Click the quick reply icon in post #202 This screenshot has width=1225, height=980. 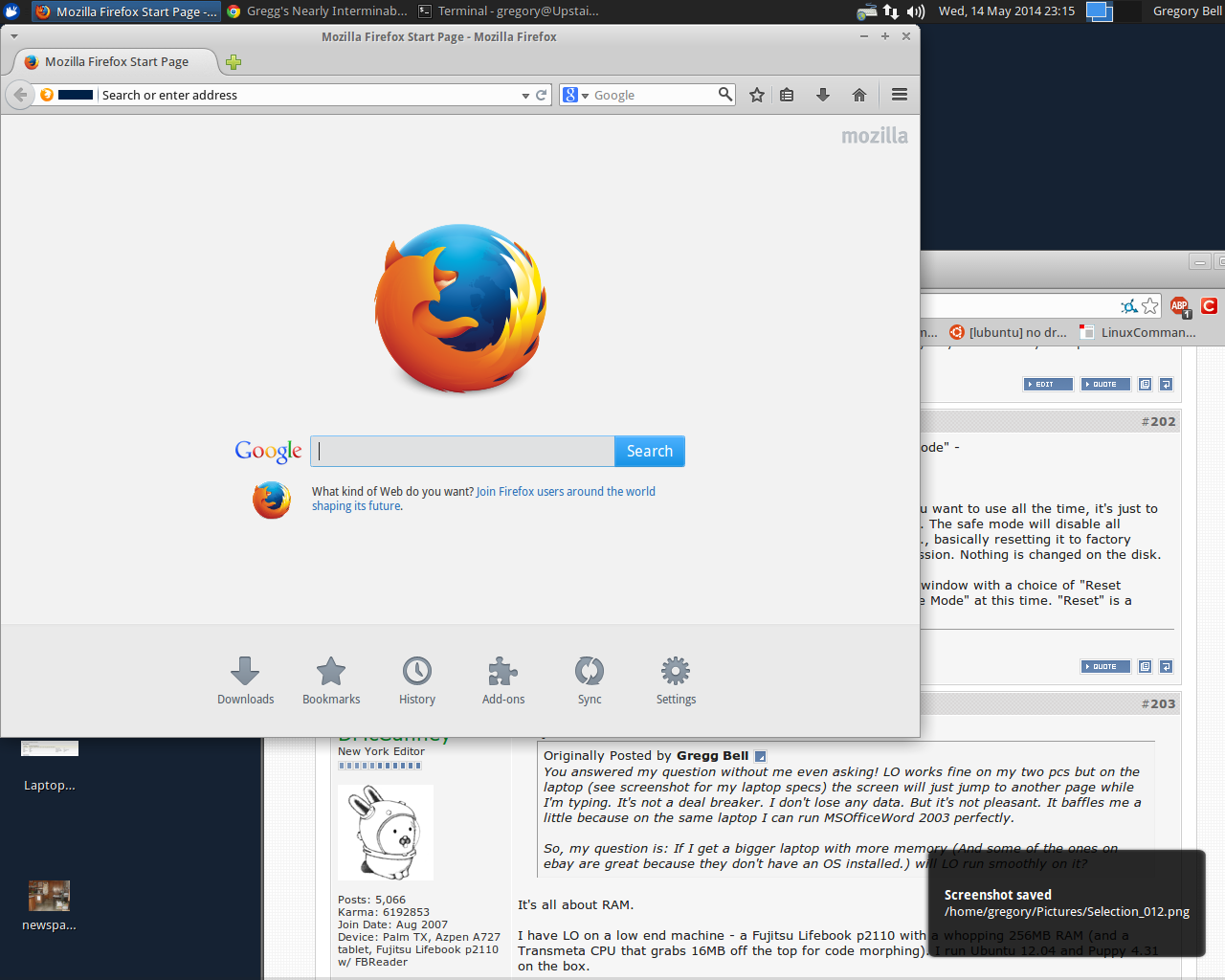1166,666
